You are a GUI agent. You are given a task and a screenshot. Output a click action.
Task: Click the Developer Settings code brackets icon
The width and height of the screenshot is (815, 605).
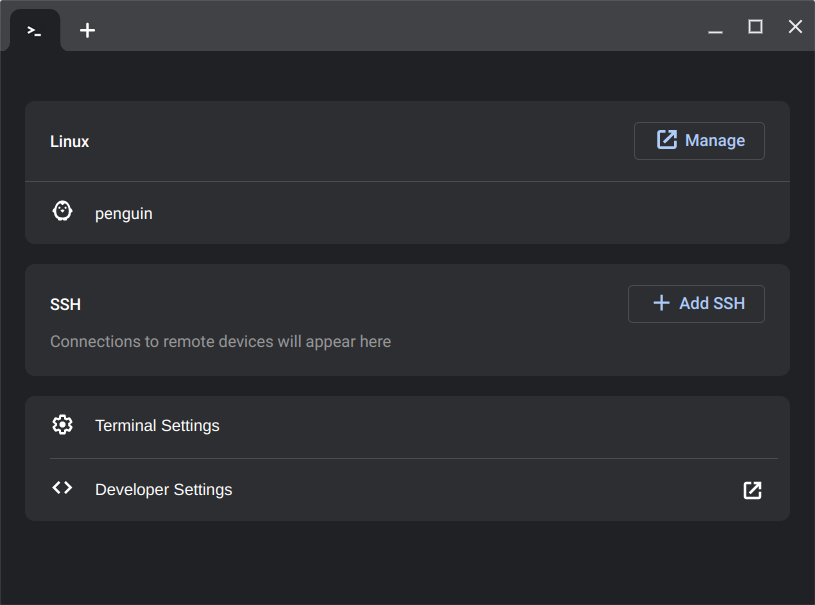tap(62, 488)
